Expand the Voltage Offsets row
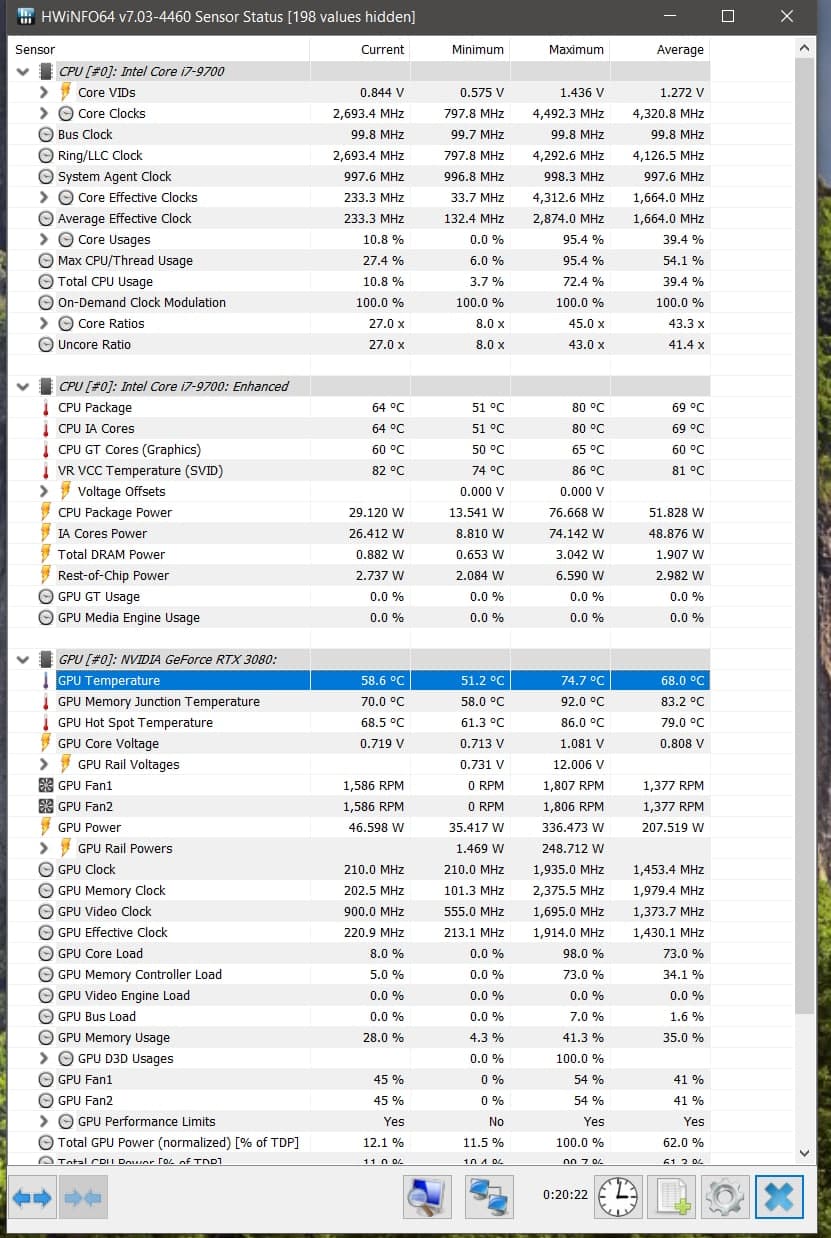The height and width of the screenshot is (1238, 831). [44, 491]
